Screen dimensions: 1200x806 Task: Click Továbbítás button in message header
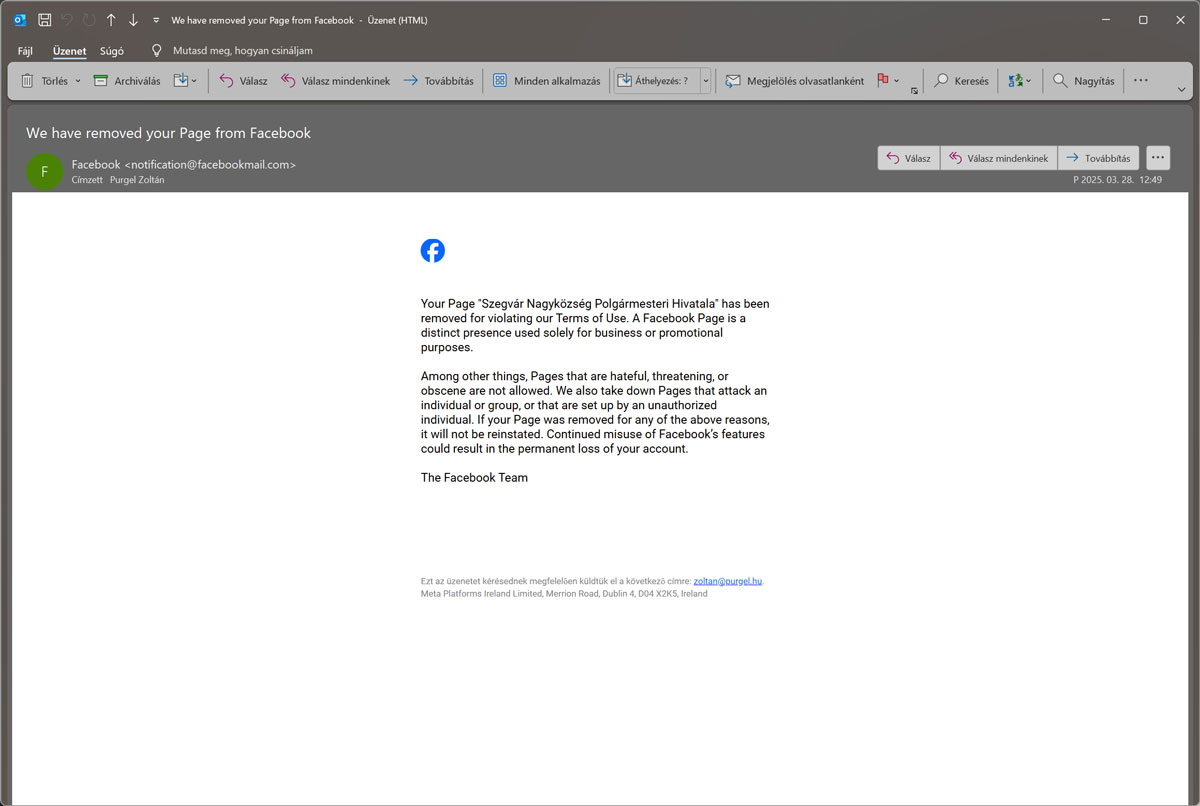click(1098, 158)
